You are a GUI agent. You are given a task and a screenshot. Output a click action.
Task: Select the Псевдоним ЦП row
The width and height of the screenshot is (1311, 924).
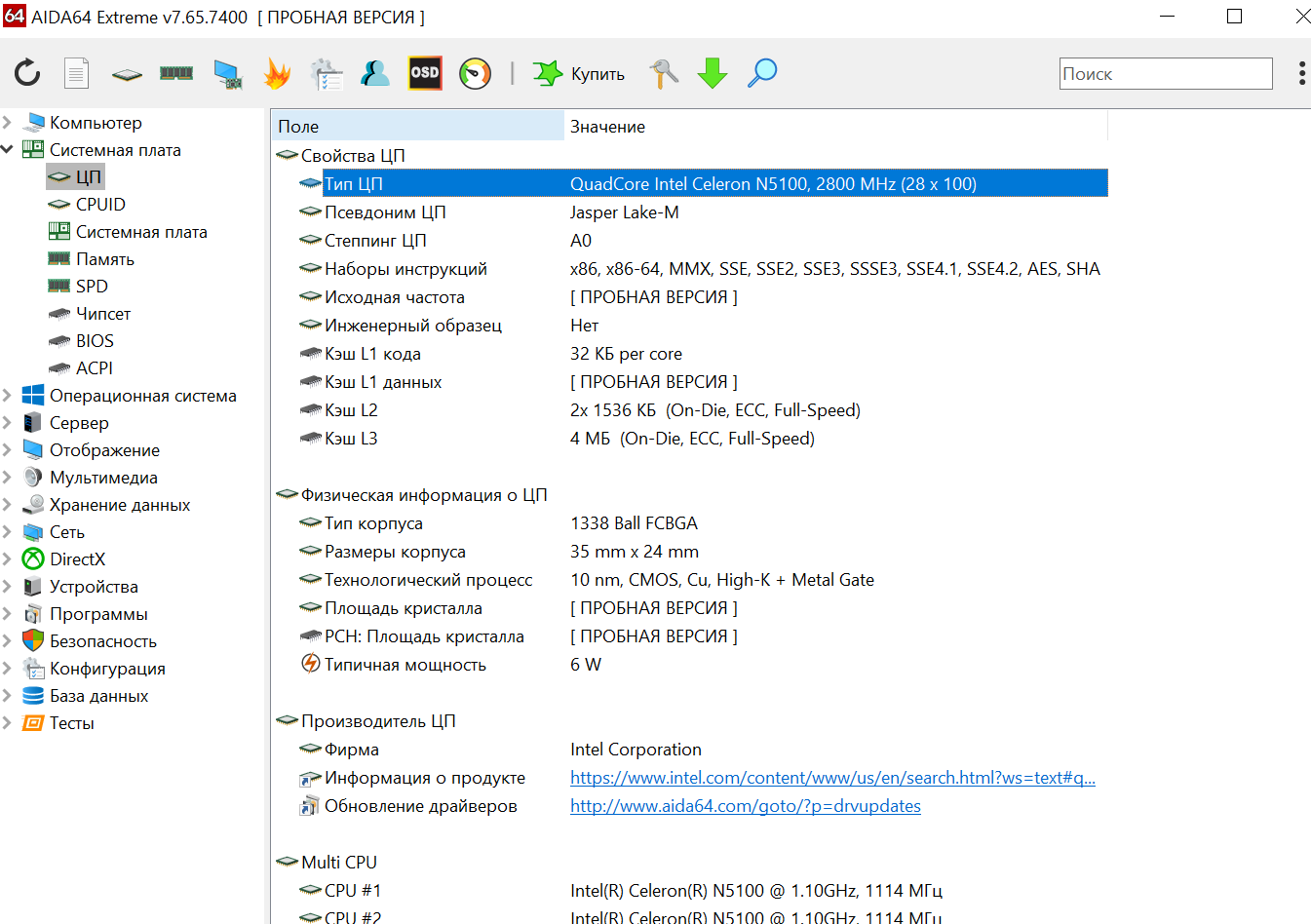coord(702,212)
